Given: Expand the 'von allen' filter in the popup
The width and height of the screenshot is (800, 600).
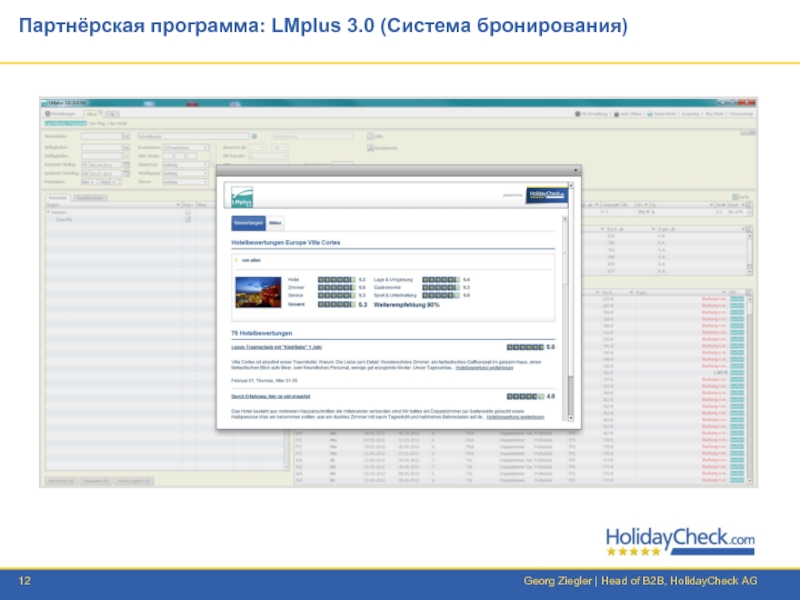Looking at the screenshot, I should pyautogui.click(x=236, y=260).
